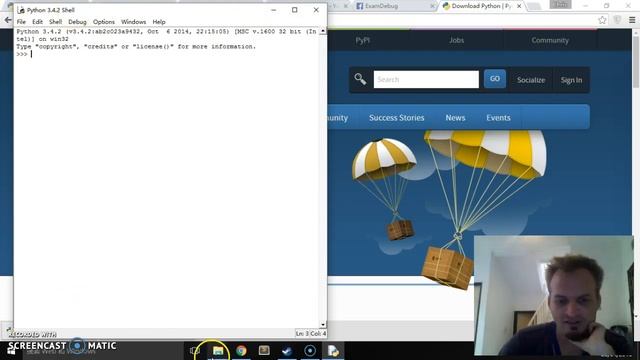Open the File menu in Python Shell
640x360 pixels.
pyautogui.click(x=21, y=22)
